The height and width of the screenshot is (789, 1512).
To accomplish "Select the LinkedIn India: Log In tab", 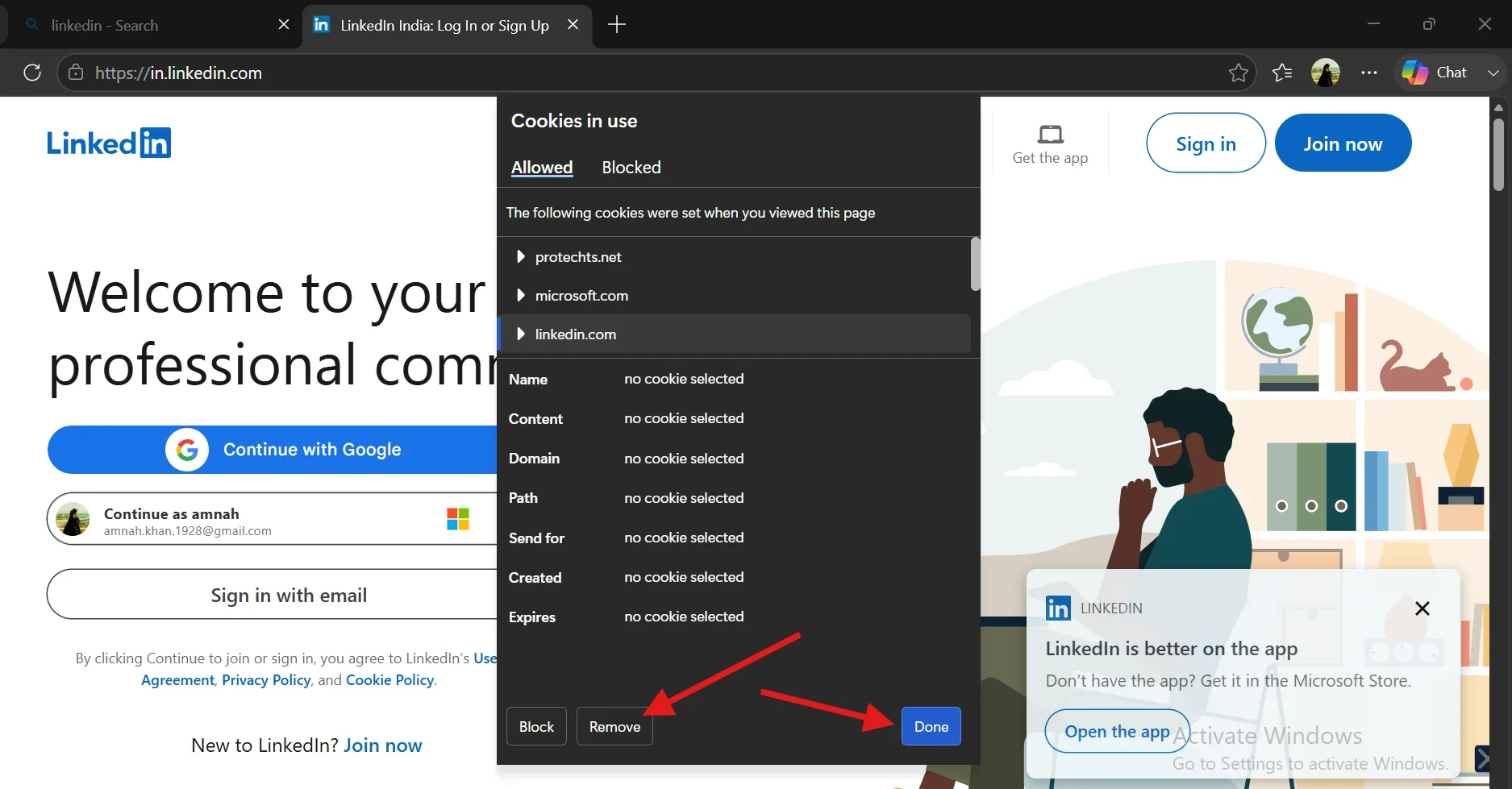I will tap(448, 25).
